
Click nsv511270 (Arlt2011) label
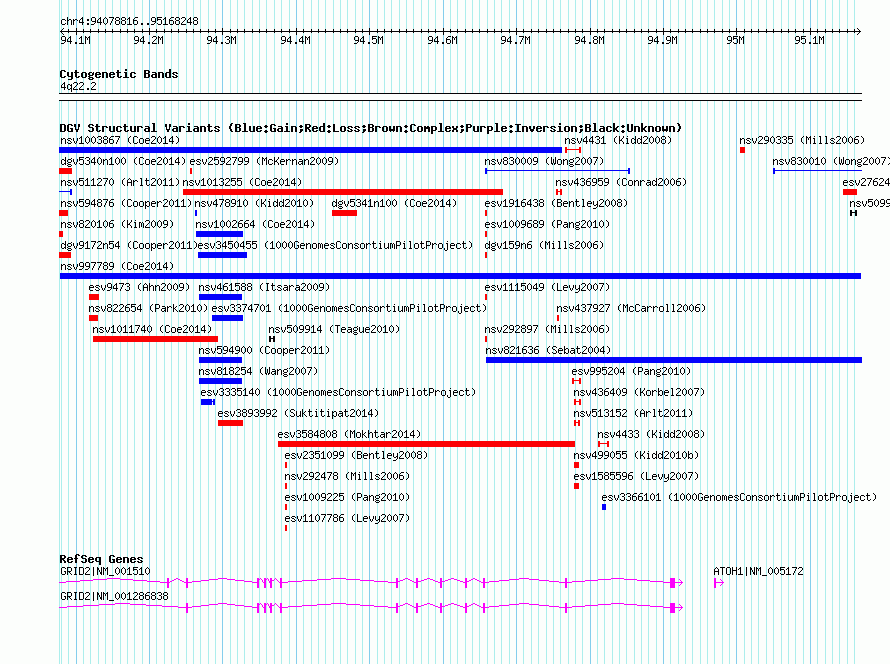[120, 182]
